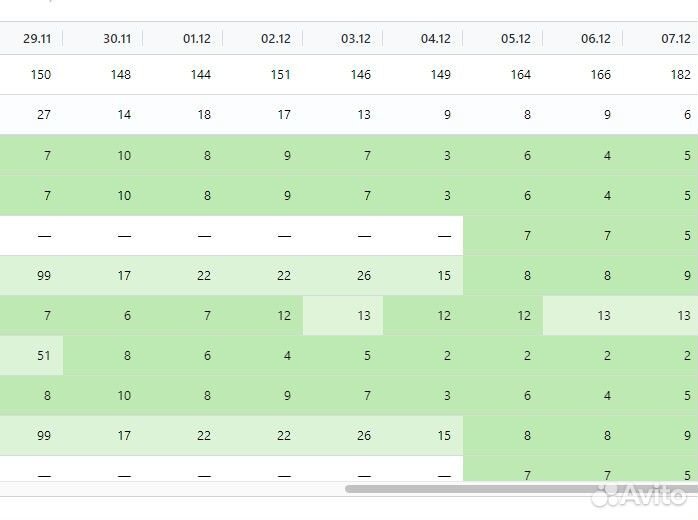Select the cell with value 51
The width and height of the screenshot is (698, 520).
31,355
